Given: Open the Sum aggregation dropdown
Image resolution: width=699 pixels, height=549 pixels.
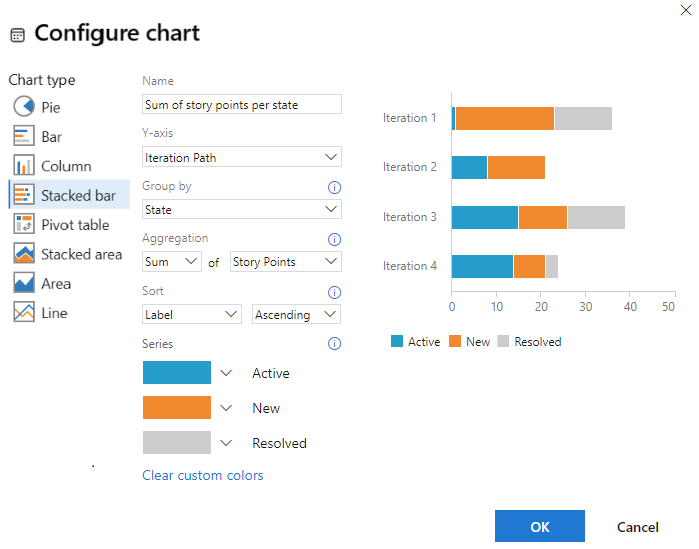Looking at the screenshot, I should 172,262.
